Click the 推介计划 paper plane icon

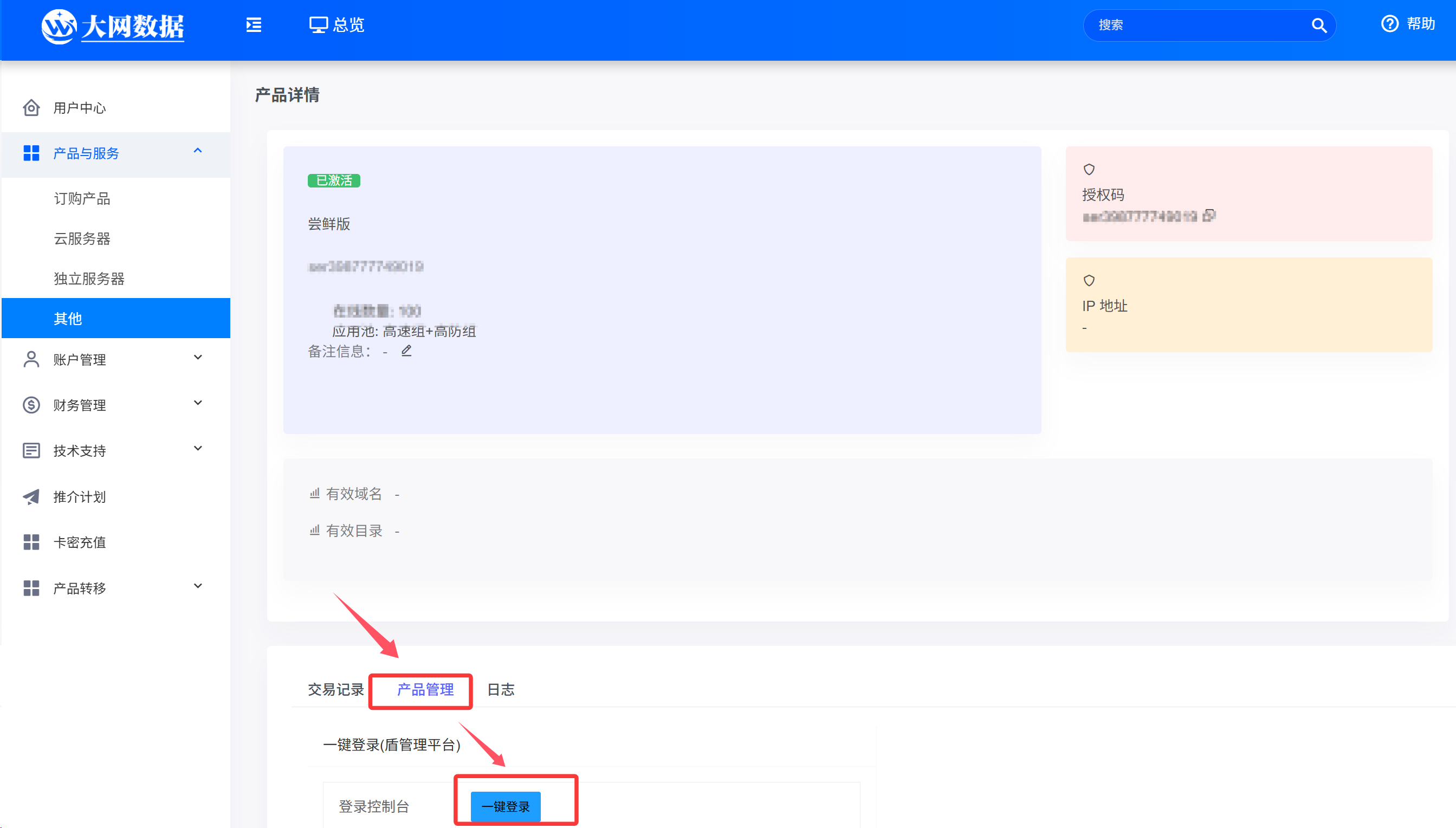[31, 496]
